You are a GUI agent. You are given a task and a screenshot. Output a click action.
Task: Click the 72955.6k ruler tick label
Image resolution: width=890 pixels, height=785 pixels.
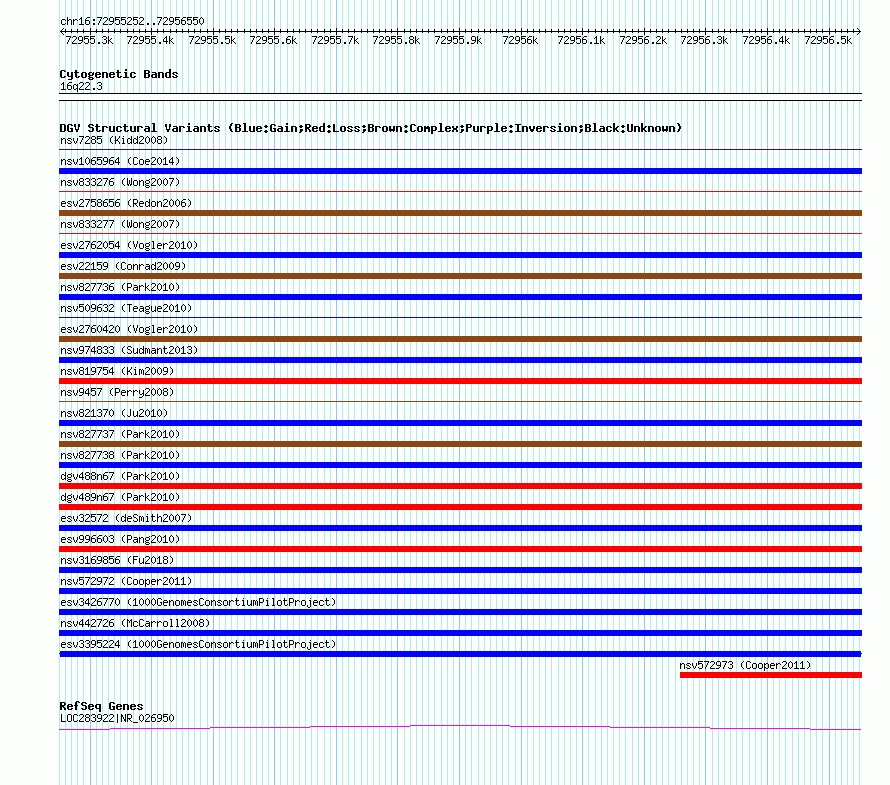(x=273, y=40)
